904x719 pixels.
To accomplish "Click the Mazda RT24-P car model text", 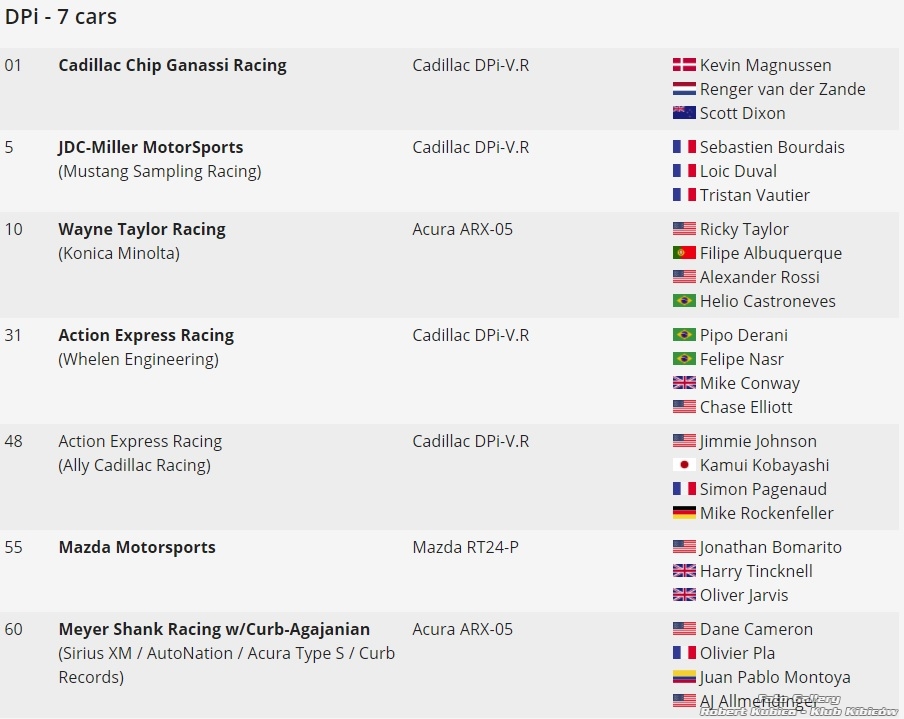I will [465, 547].
